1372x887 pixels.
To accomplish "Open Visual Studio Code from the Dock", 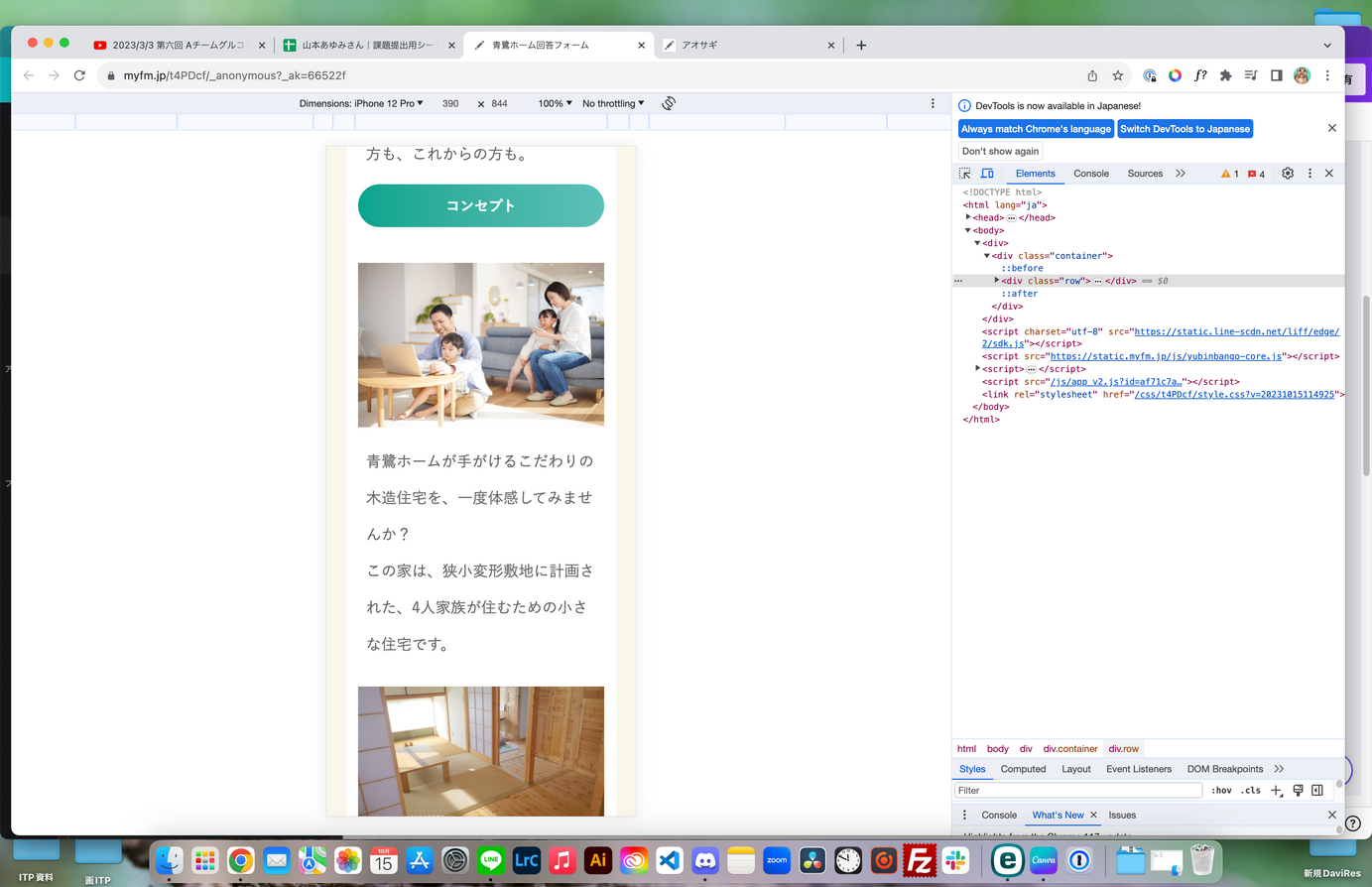I will [x=670, y=860].
